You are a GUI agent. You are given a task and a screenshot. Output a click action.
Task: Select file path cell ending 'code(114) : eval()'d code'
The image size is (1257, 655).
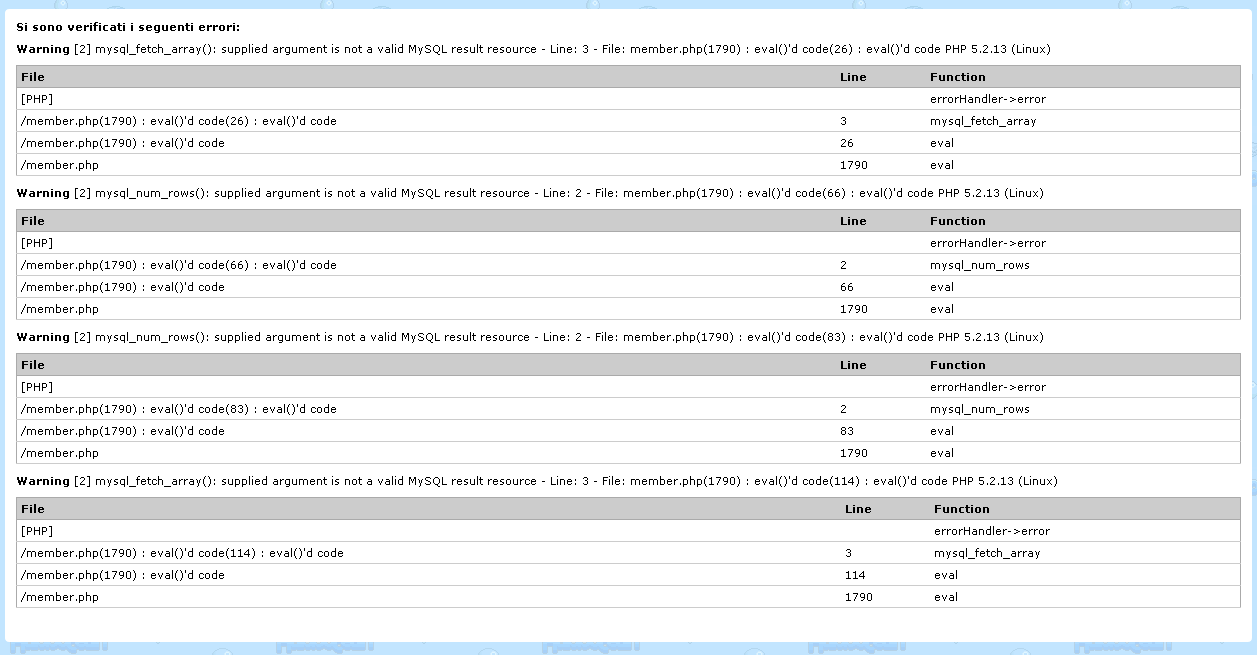point(182,553)
